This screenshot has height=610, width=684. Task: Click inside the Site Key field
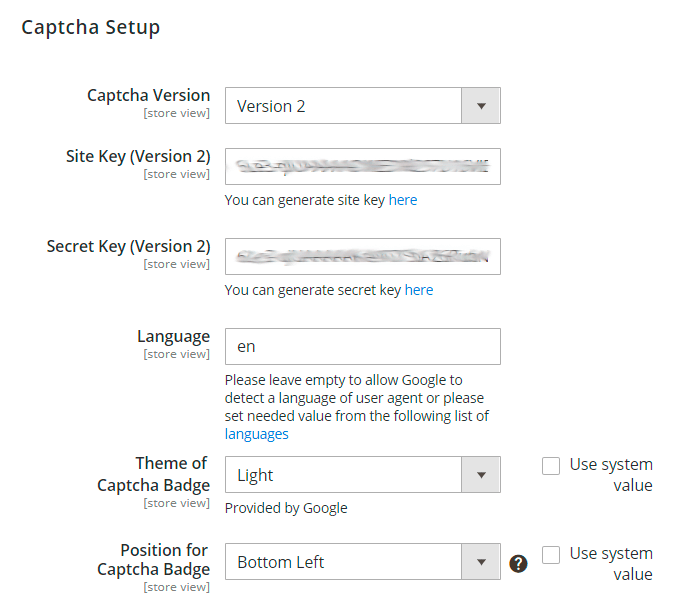click(x=362, y=166)
